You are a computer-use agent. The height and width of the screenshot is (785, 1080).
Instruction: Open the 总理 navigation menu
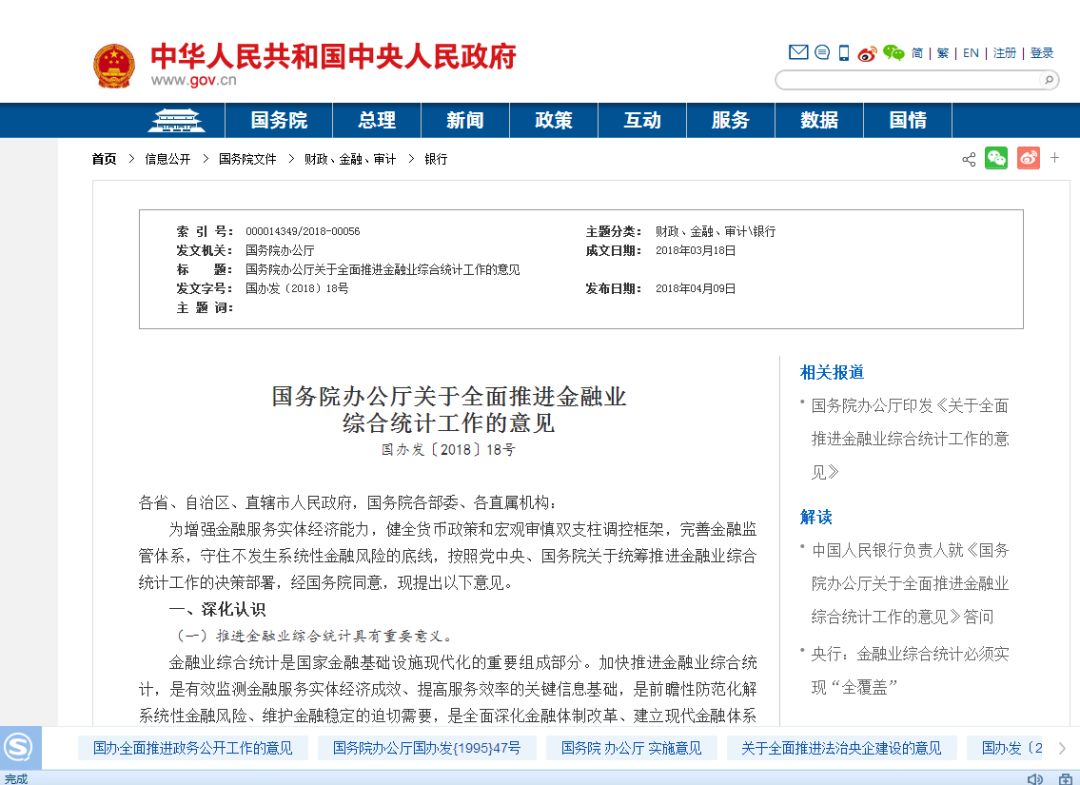[x=377, y=121]
